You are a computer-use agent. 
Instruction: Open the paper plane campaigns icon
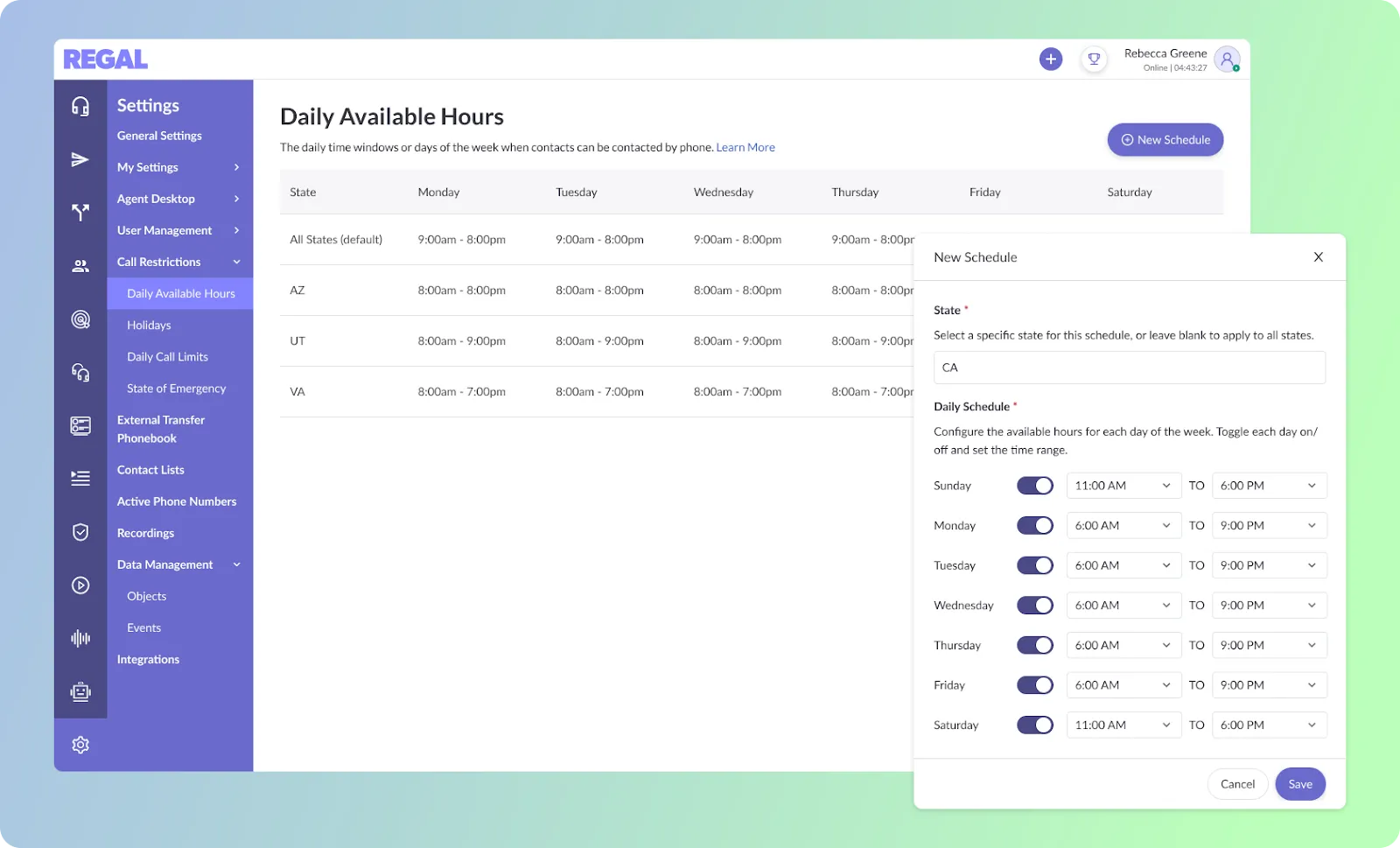[x=80, y=159]
